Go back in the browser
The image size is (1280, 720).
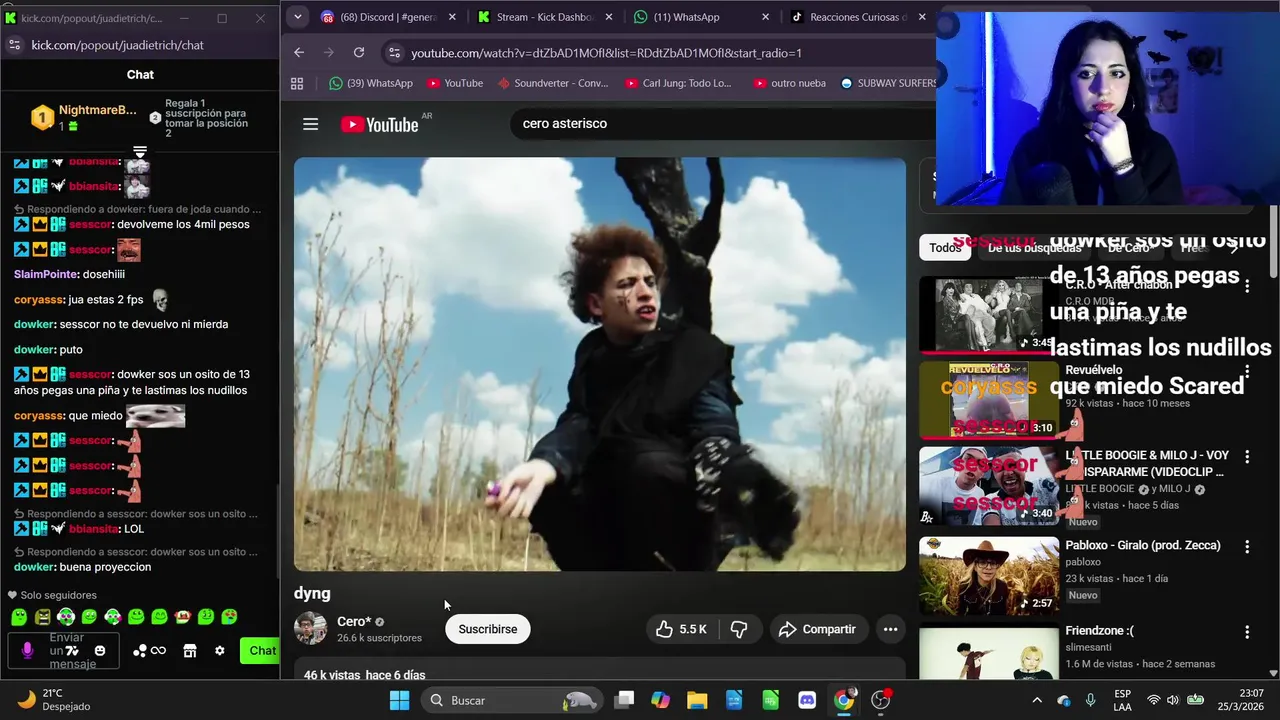click(x=299, y=53)
